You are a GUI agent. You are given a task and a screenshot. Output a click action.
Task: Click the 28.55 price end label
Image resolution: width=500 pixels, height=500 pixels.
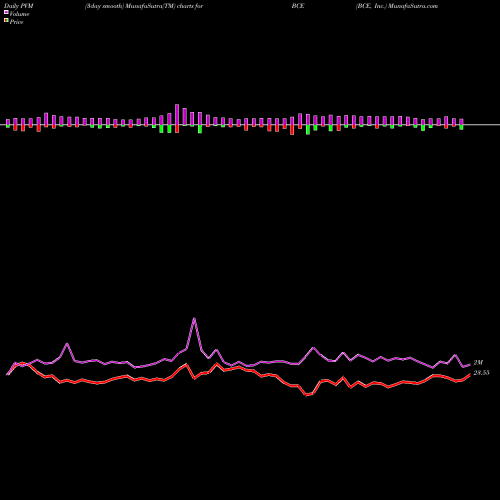click(x=481, y=373)
